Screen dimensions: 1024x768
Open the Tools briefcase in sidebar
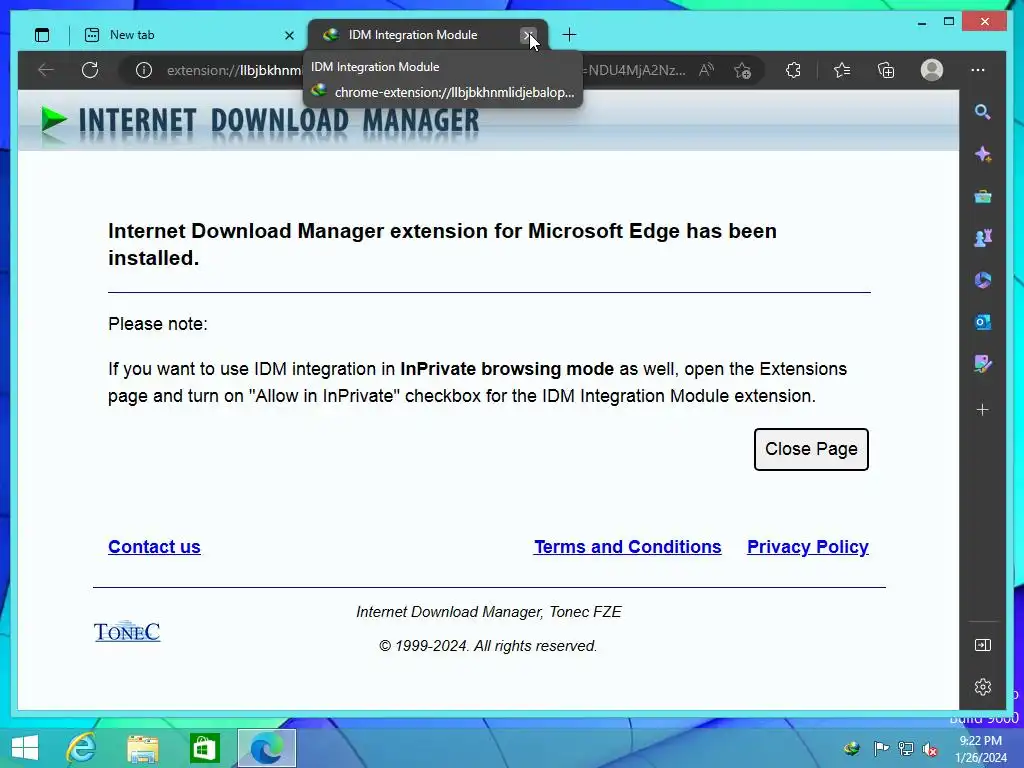pyautogui.click(x=983, y=197)
